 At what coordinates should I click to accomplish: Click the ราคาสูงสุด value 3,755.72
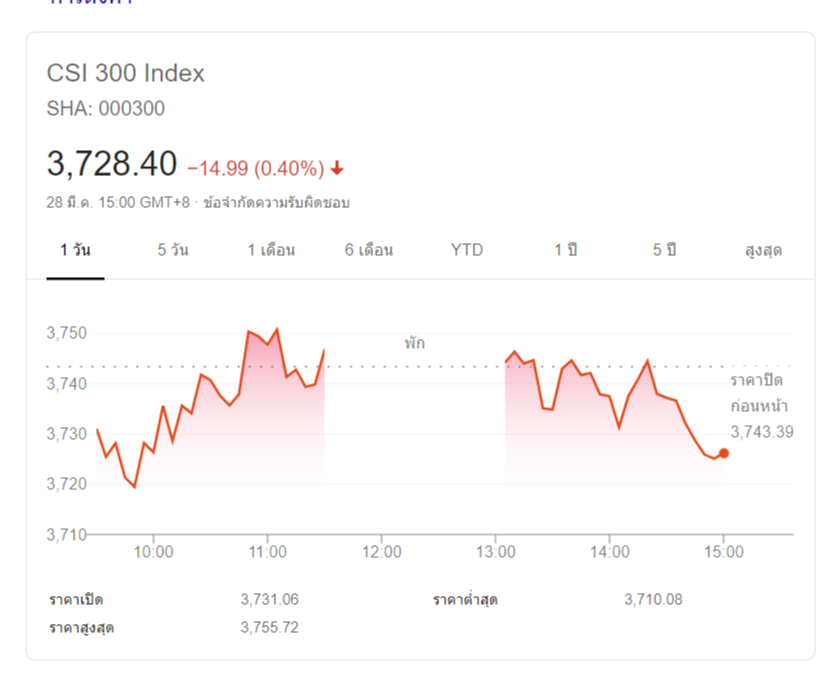(x=270, y=627)
